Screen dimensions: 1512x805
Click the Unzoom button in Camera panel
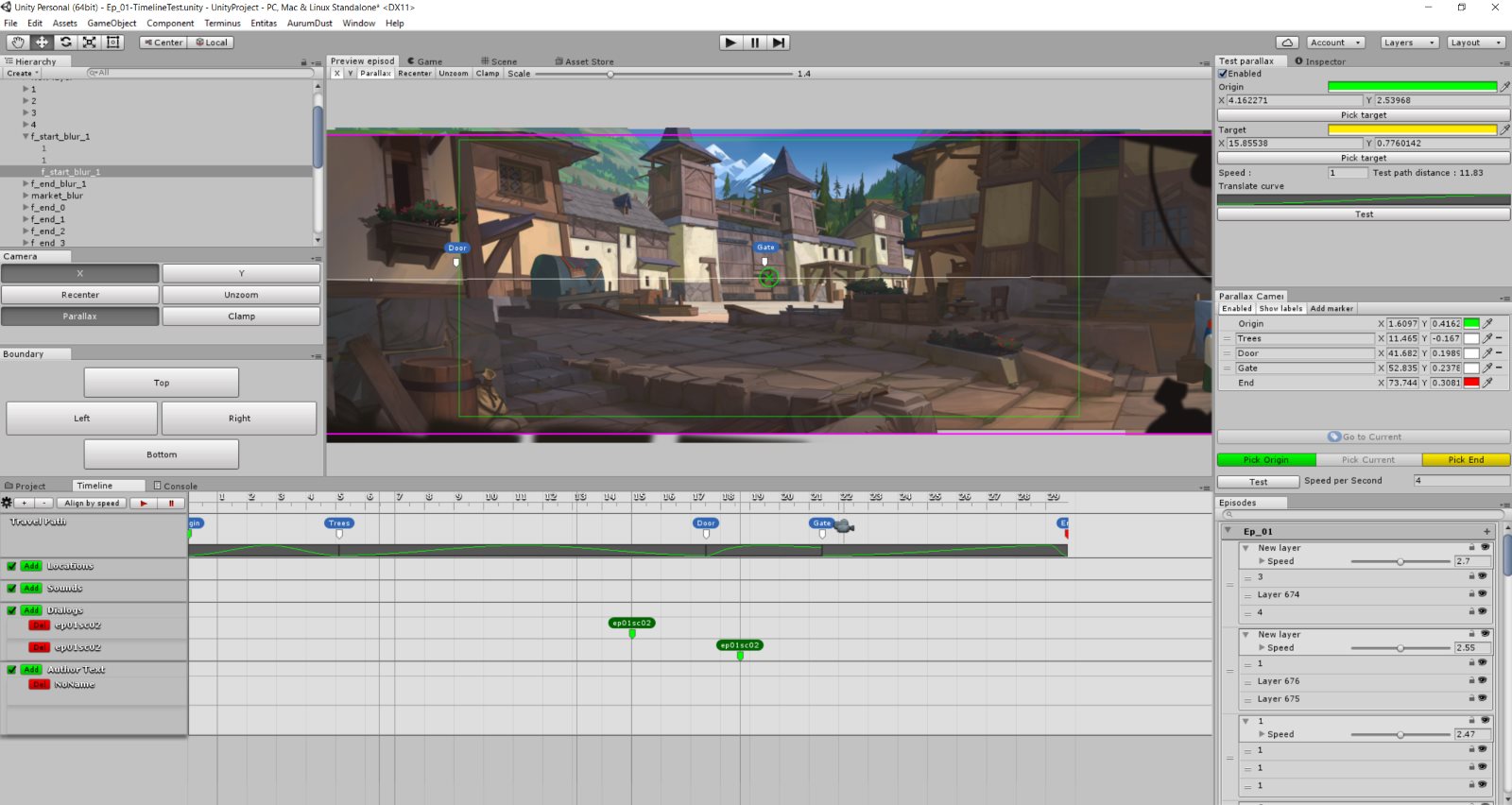[241, 295]
